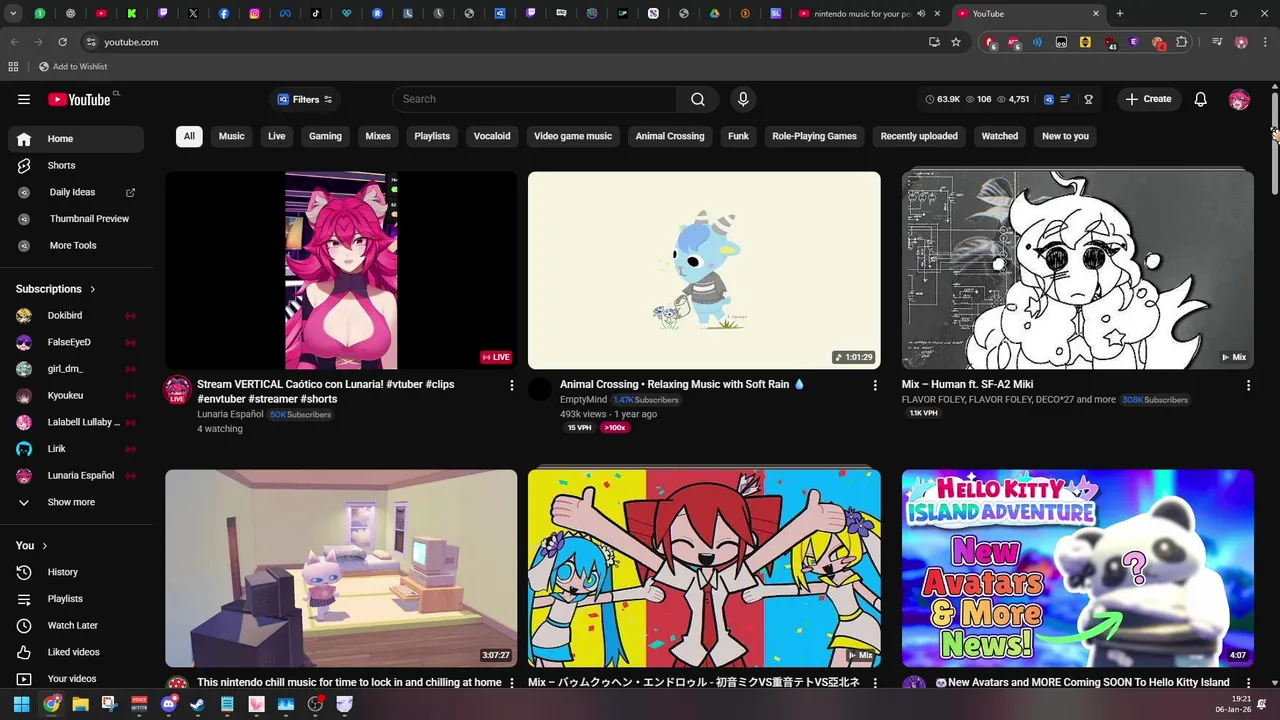
Task: Open the Animal Crossing blue sheep thumbnail
Action: pyautogui.click(x=704, y=270)
